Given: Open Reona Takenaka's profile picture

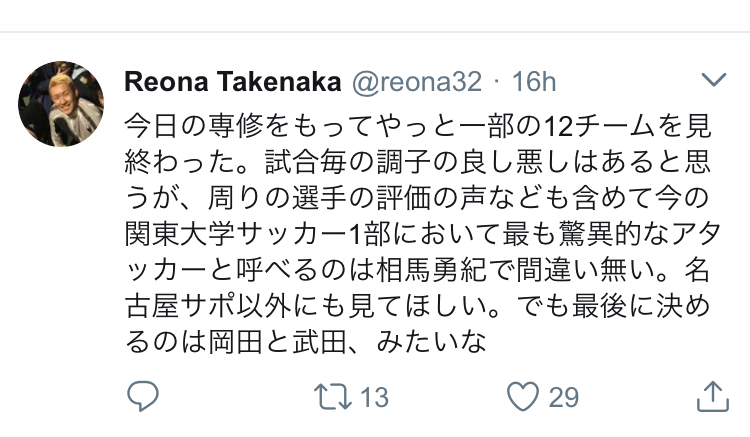Looking at the screenshot, I should coord(61,104).
